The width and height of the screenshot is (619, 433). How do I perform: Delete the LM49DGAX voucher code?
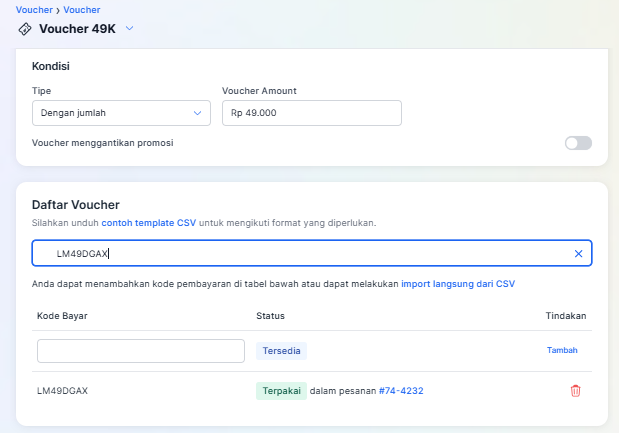[x=575, y=390]
